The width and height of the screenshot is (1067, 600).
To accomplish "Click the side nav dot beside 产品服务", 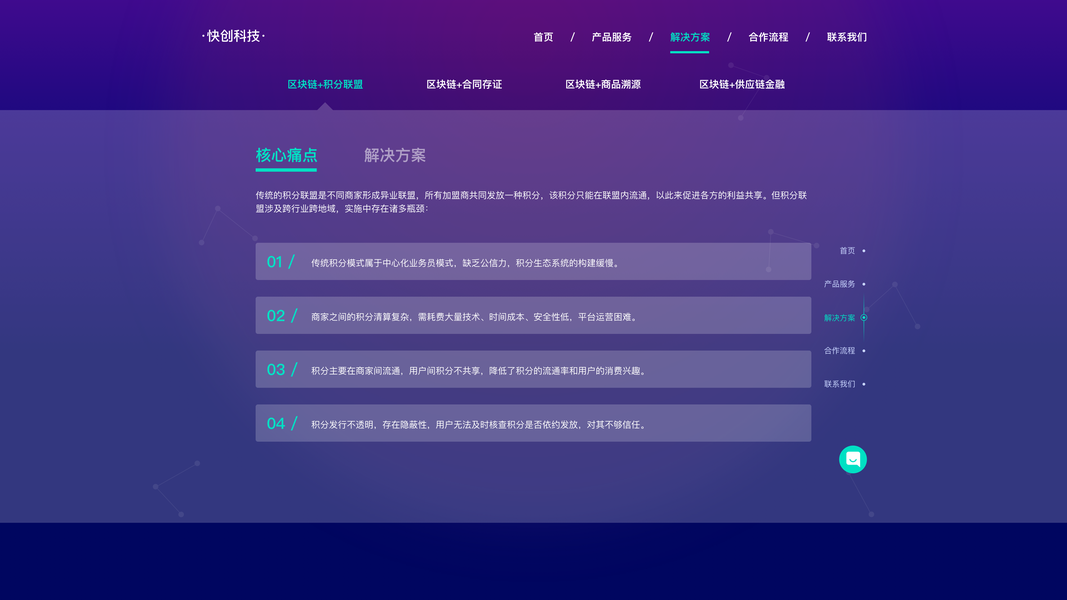I will 864,284.
